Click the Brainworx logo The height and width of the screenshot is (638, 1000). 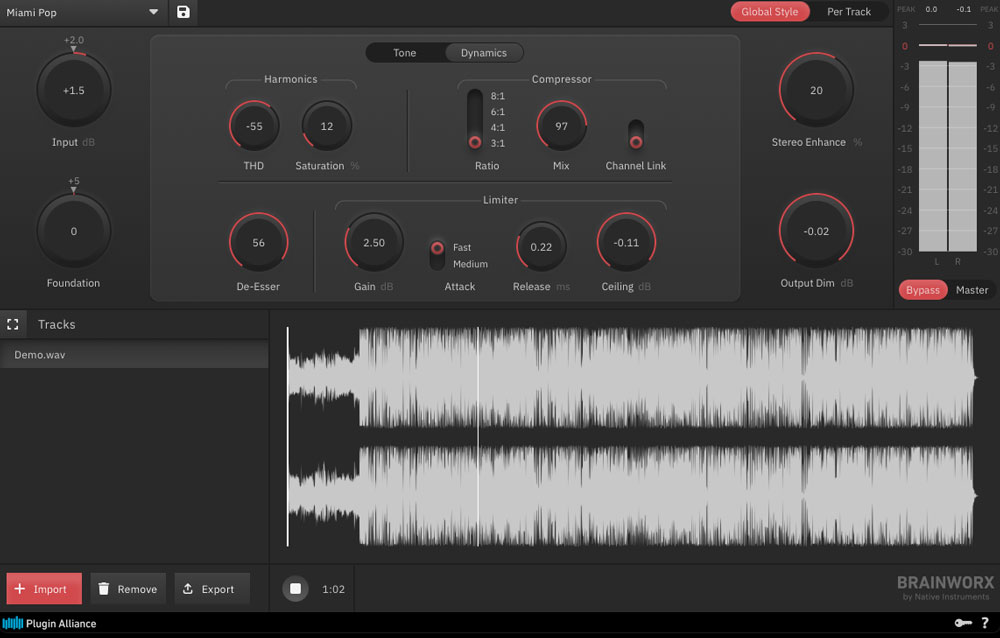(945, 588)
